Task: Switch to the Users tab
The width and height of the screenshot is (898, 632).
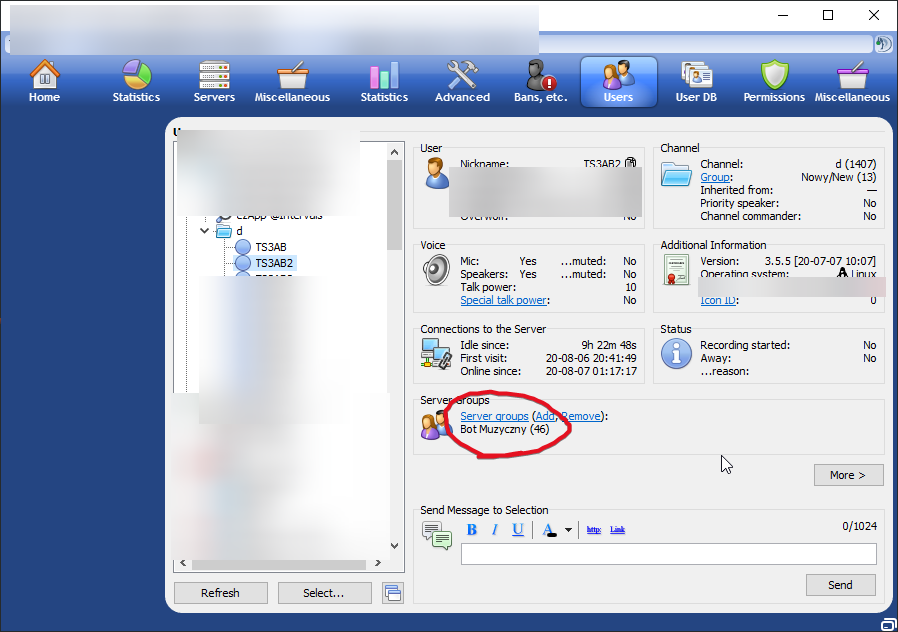Action: [618, 82]
